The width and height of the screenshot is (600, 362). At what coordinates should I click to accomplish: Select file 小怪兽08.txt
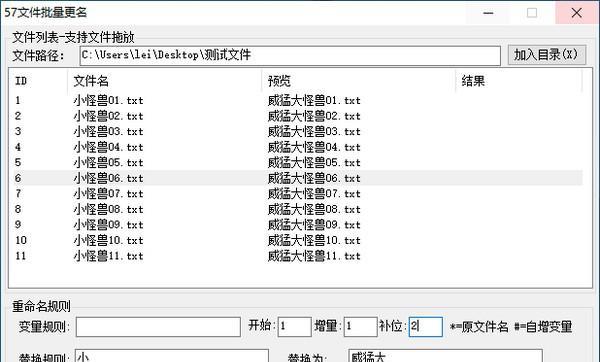[108, 209]
